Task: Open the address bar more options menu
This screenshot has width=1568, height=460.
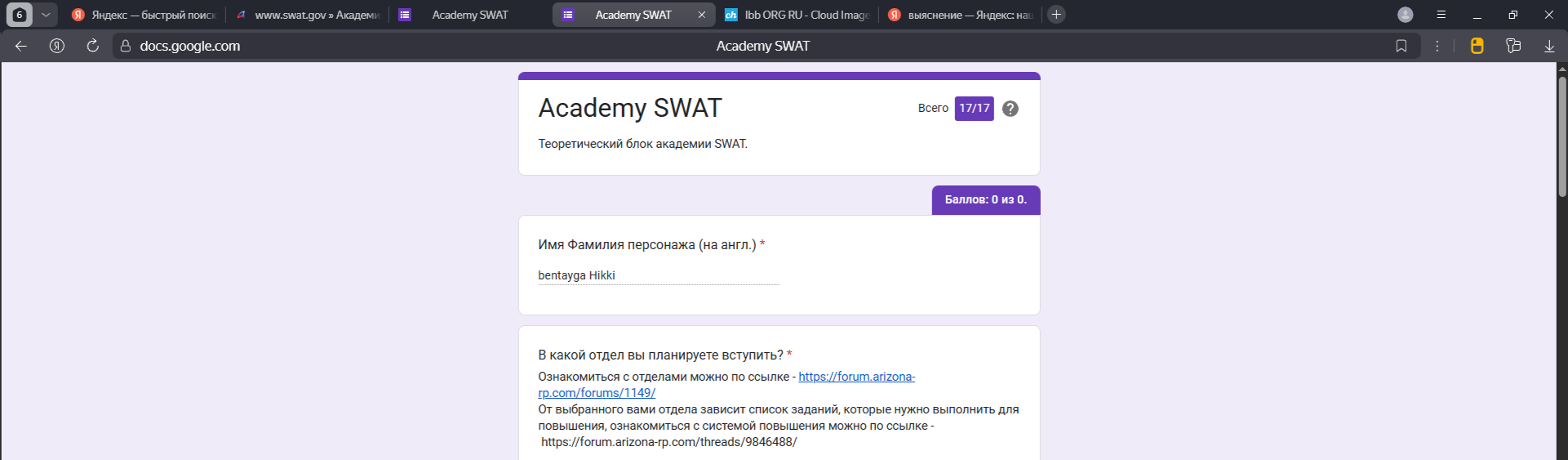Action: (x=1437, y=46)
